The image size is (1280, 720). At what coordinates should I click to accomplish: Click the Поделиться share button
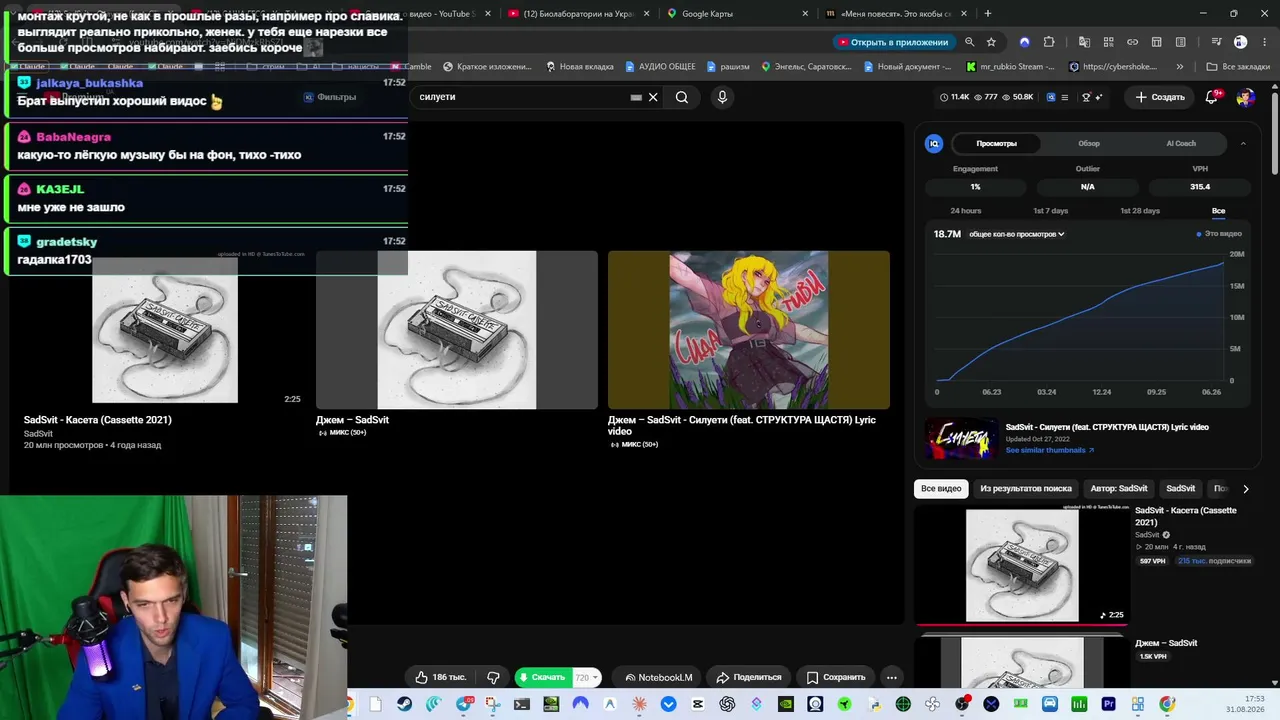point(749,677)
